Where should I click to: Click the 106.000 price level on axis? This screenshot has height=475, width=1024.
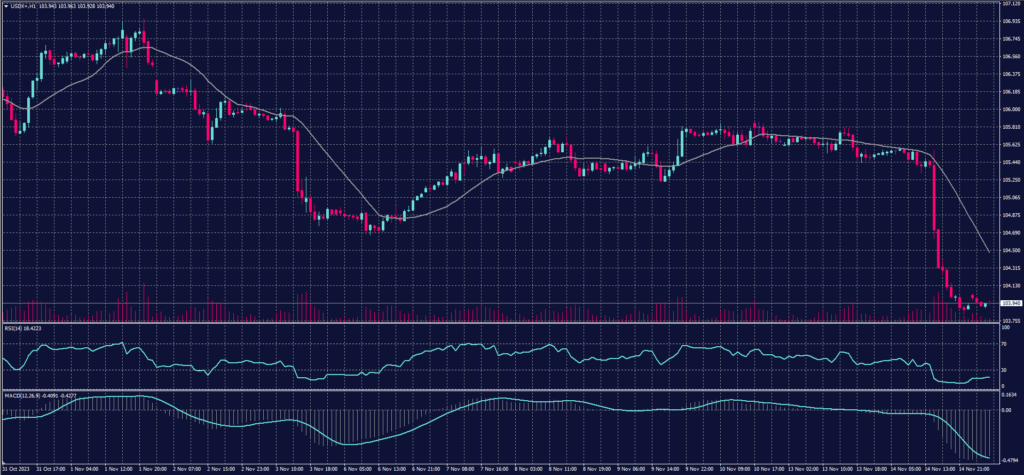pos(1010,110)
